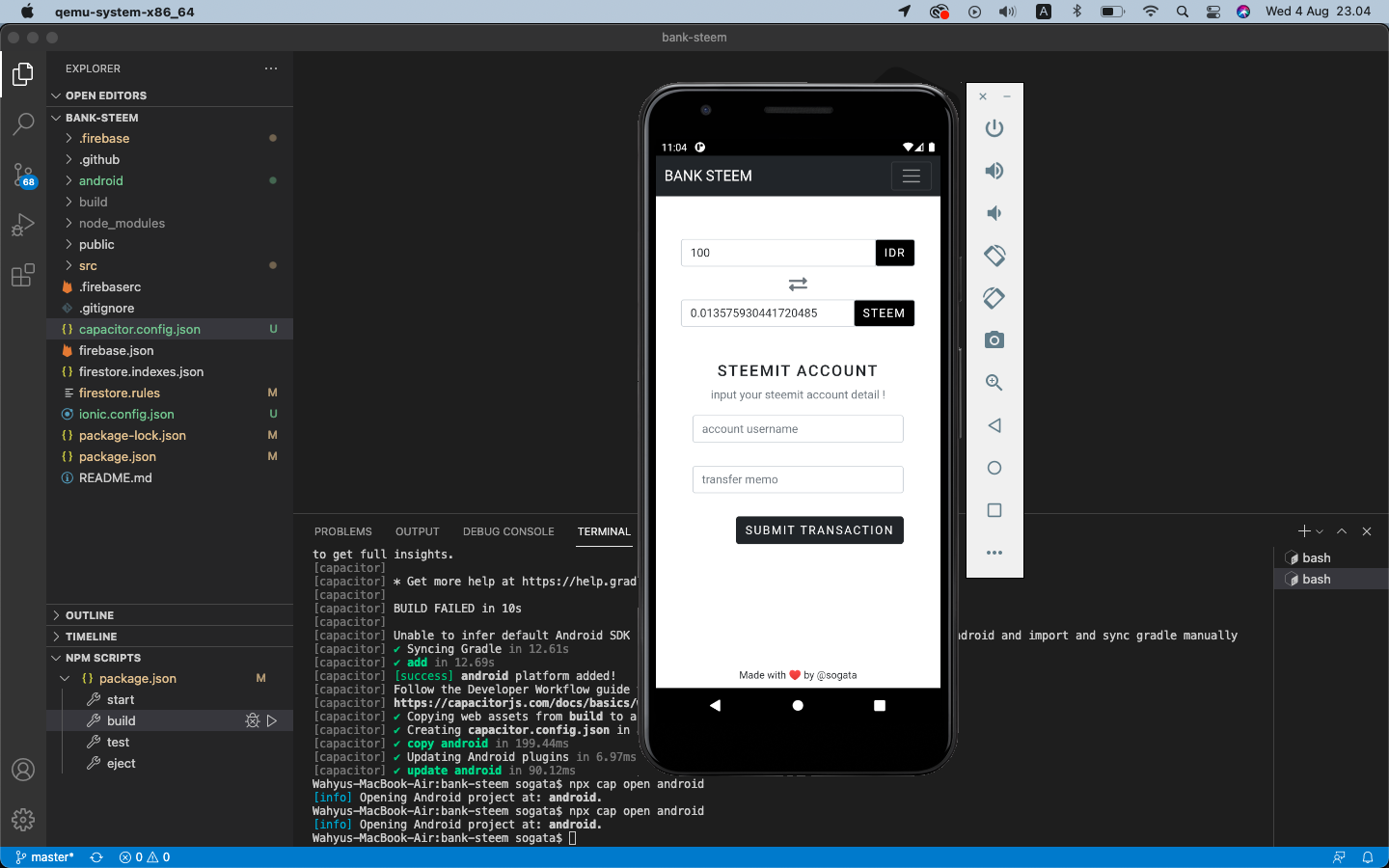Open the Accounts menu in activity bar

23,770
